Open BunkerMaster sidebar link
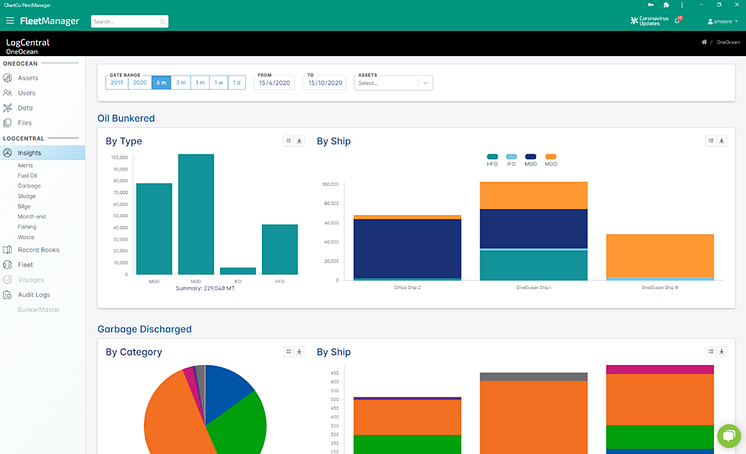This screenshot has height=454, width=746. pos(39,310)
